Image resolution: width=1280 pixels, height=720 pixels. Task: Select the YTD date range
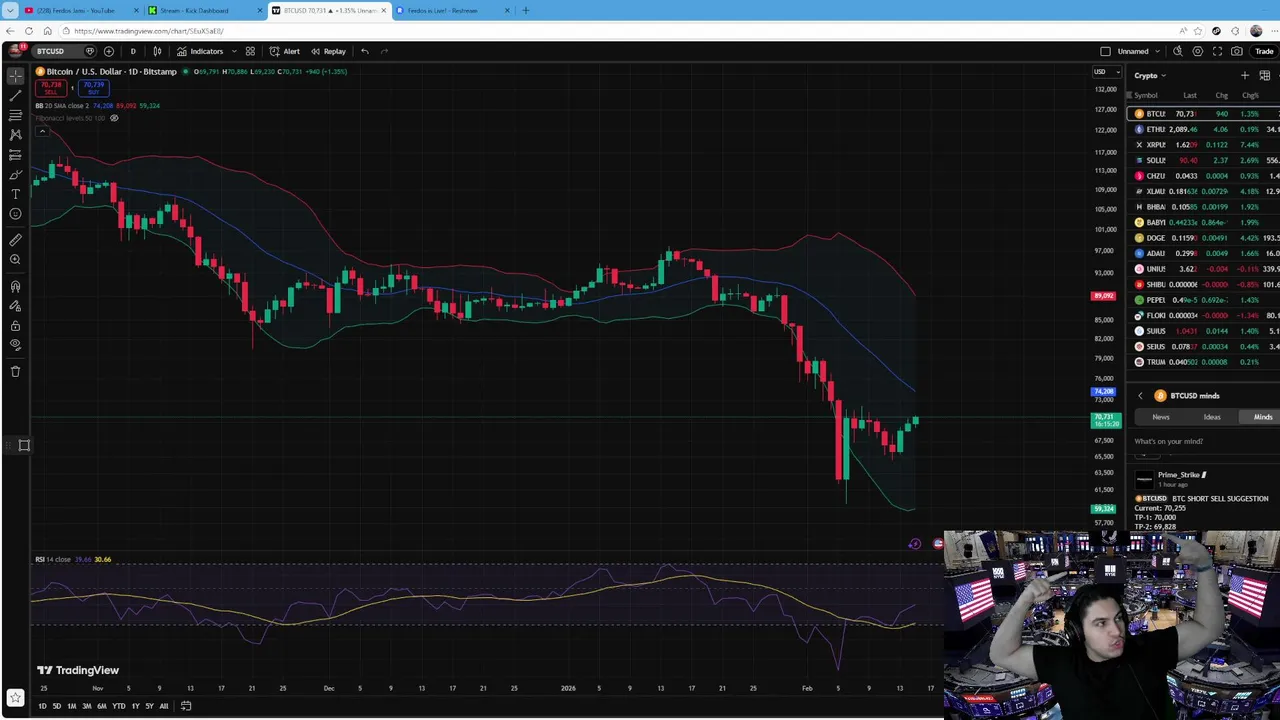tap(118, 706)
